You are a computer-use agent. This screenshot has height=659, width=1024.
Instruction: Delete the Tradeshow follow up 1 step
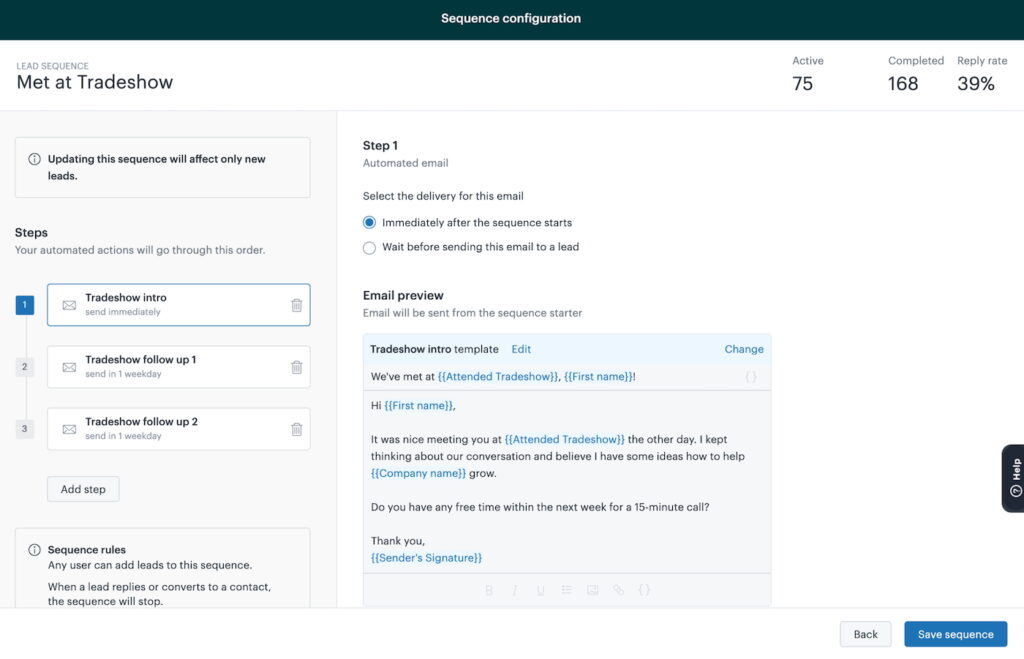pyautogui.click(x=296, y=367)
